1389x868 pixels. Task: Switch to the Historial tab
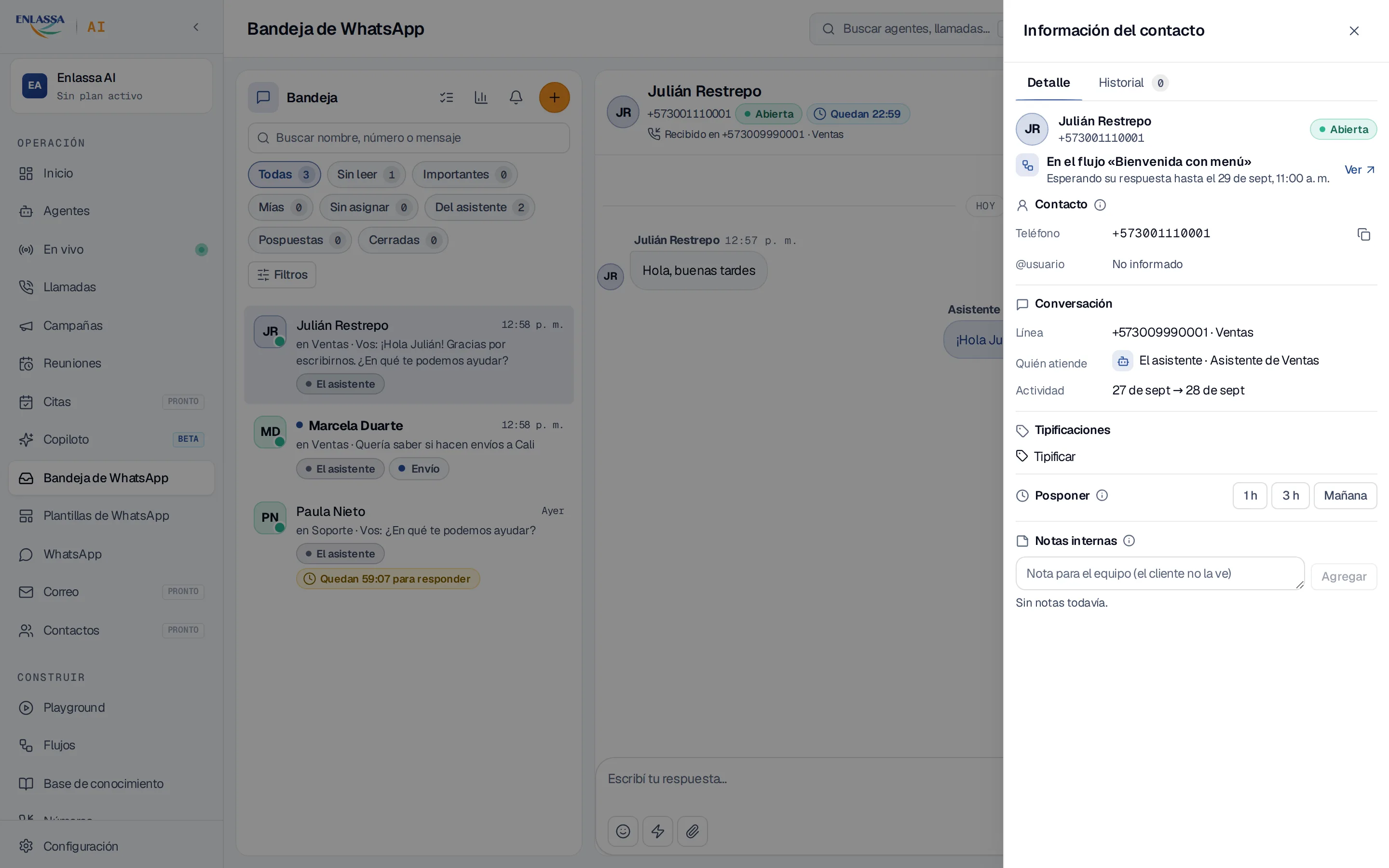1133,82
